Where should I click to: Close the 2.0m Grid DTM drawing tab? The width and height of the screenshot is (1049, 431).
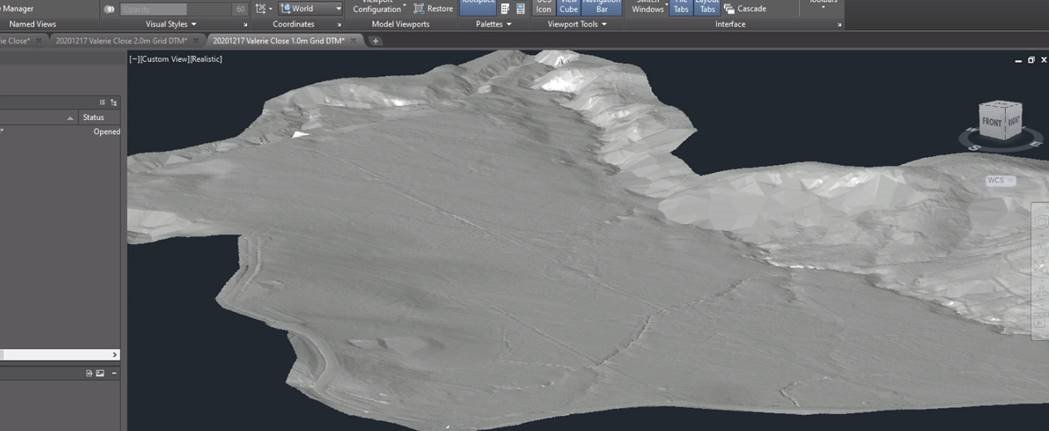(x=195, y=41)
